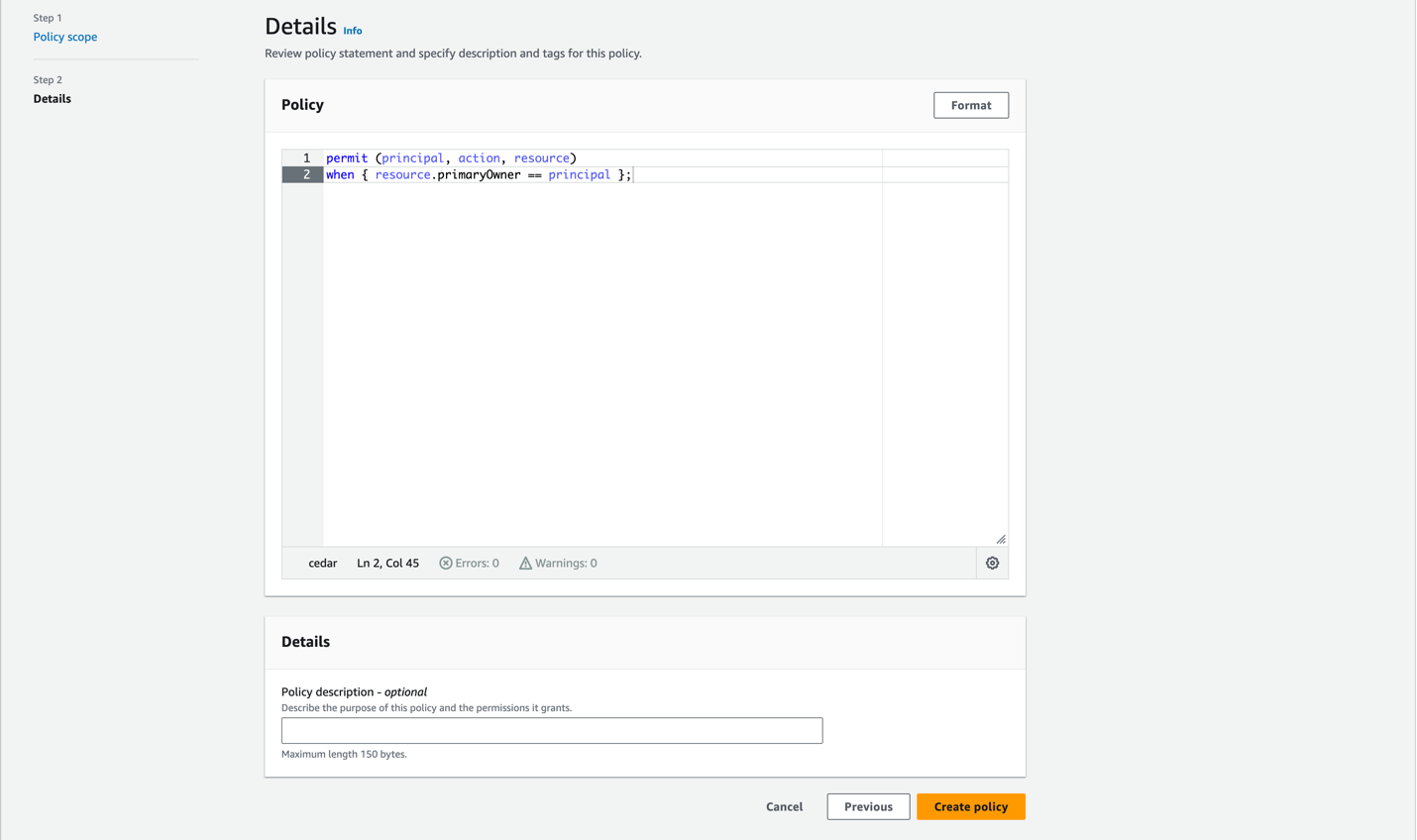Select line 2 via its gutter number
1417x840 pixels.
(x=306, y=174)
